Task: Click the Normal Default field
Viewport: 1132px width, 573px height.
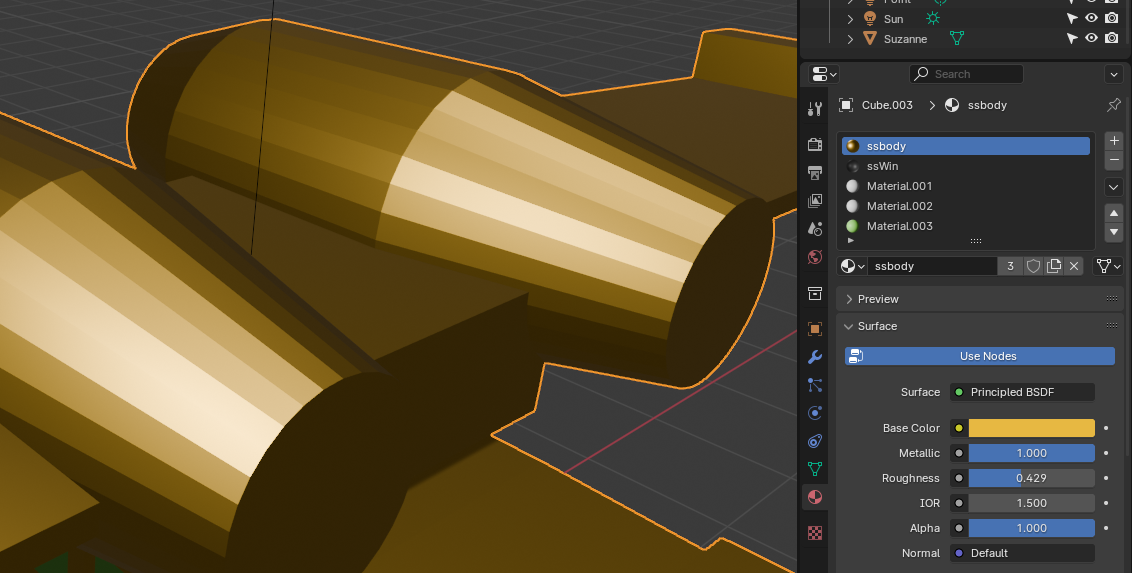Action: coord(1022,553)
